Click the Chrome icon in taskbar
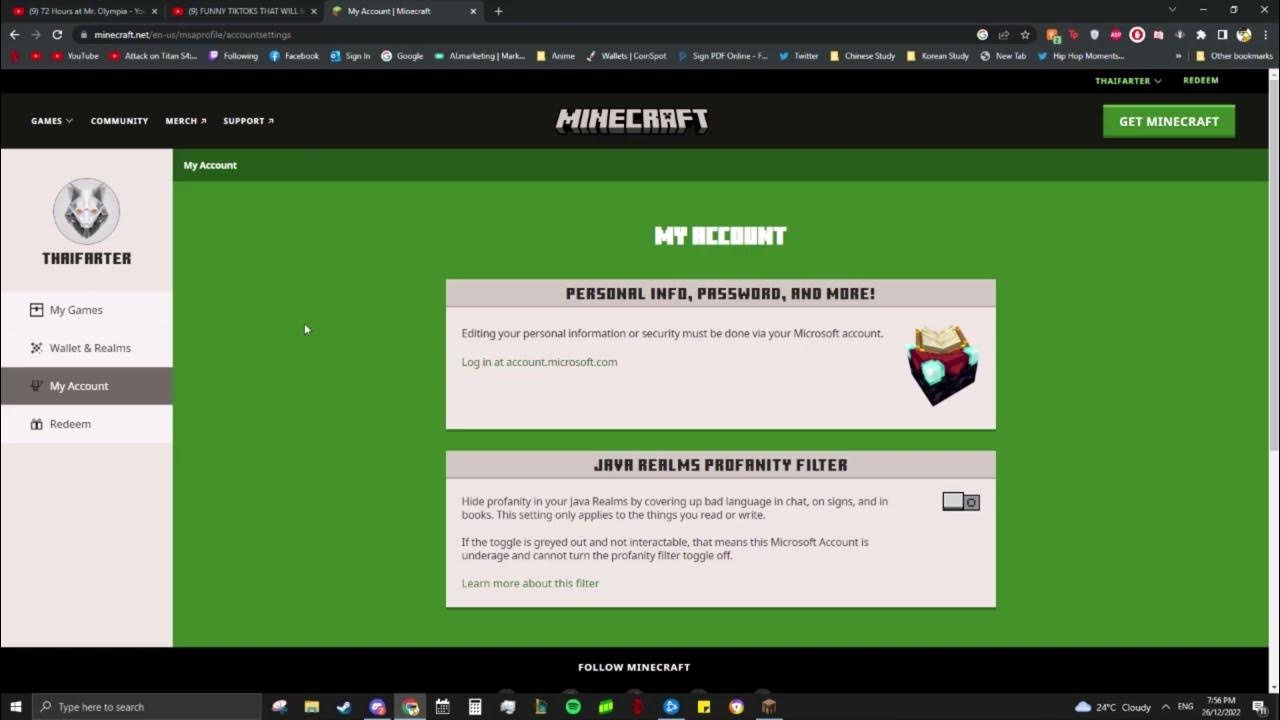1280x720 pixels. [x=410, y=707]
